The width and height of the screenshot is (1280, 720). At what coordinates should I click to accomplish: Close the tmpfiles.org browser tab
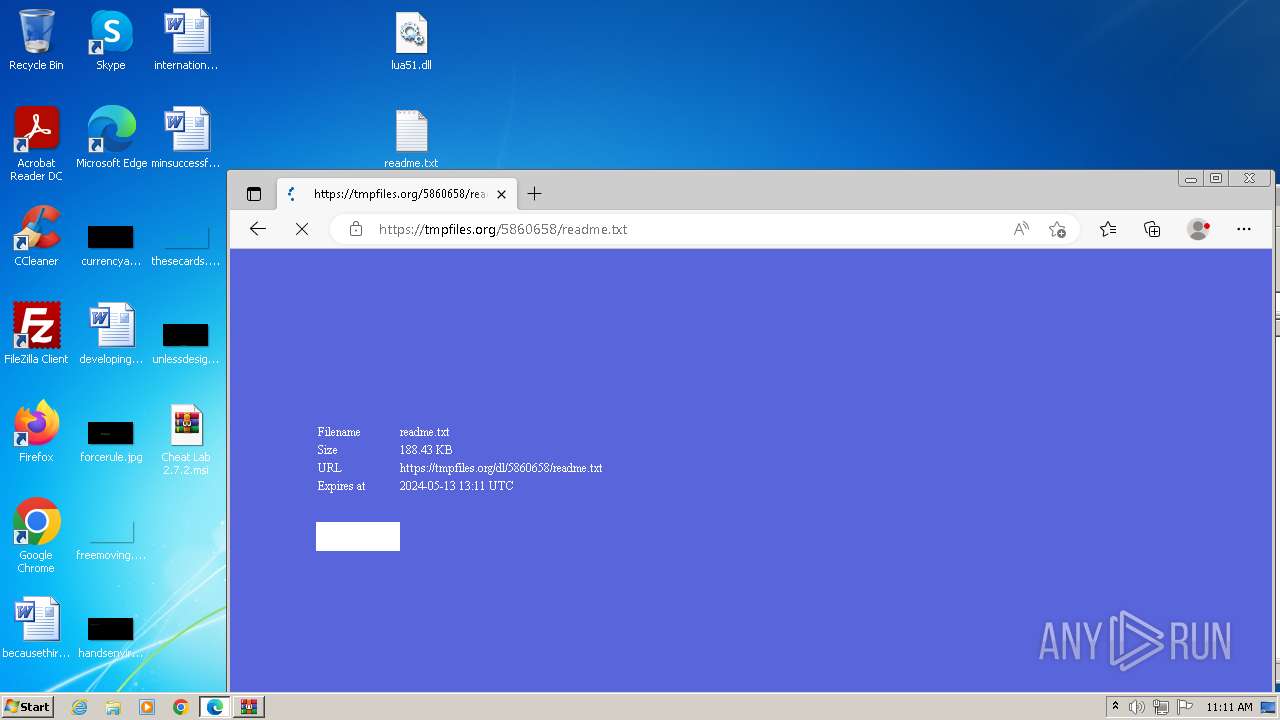[x=501, y=194]
